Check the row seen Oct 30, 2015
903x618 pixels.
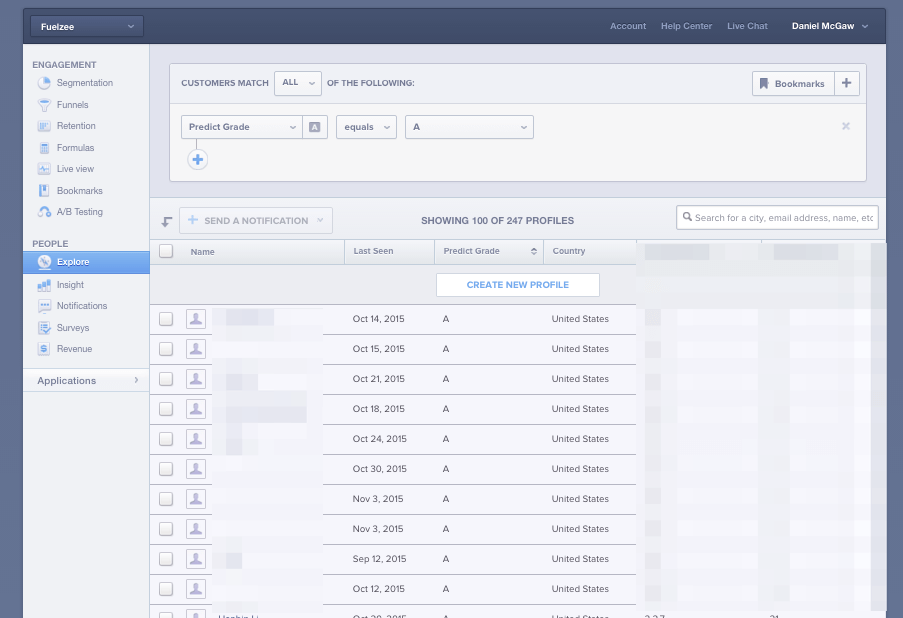(166, 469)
